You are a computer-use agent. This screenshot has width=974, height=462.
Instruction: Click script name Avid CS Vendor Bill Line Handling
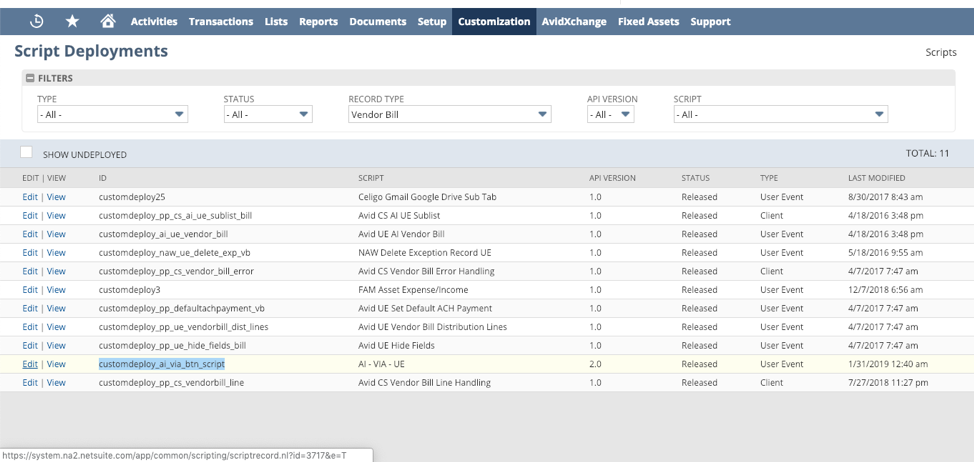click(424, 383)
